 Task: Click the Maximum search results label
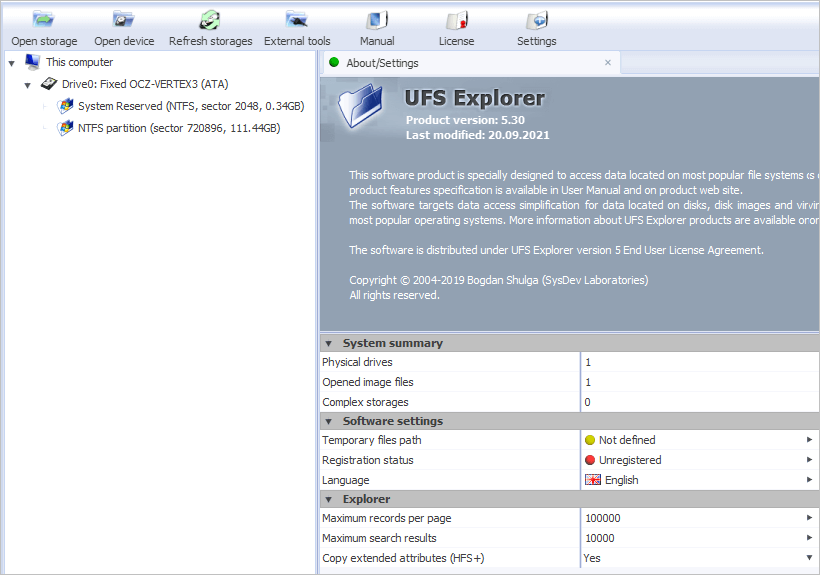click(x=379, y=538)
